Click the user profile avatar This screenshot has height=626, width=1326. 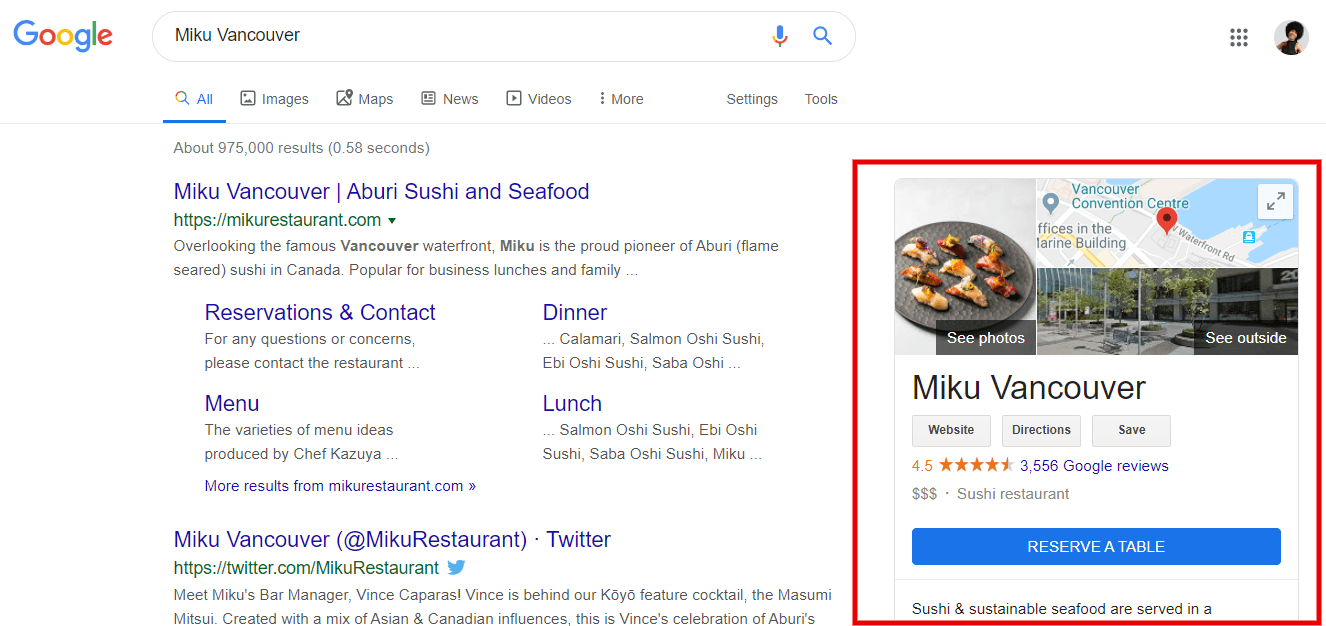(1291, 38)
